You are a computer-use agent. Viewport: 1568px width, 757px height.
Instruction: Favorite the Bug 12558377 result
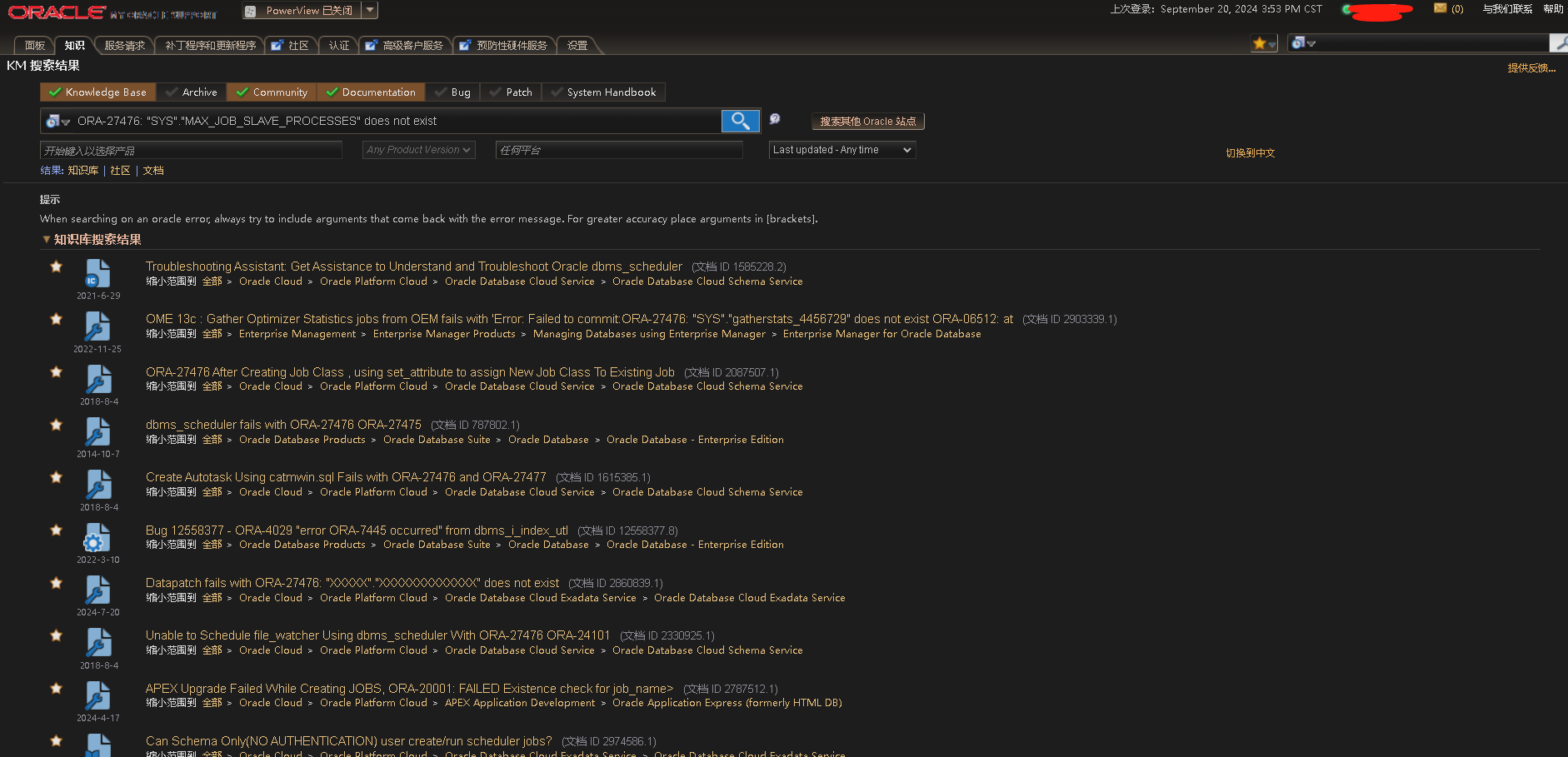[56, 530]
